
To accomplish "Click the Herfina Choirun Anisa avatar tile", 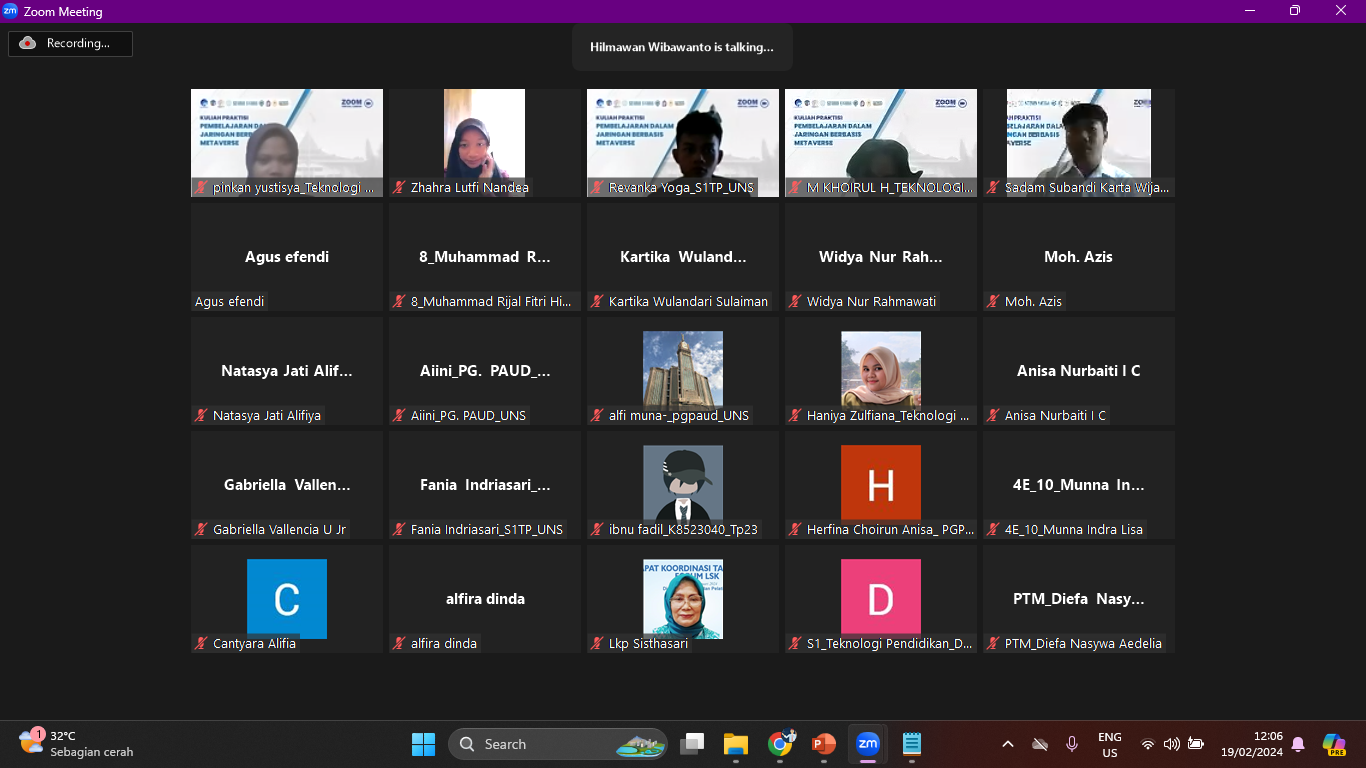I will click(880, 485).
